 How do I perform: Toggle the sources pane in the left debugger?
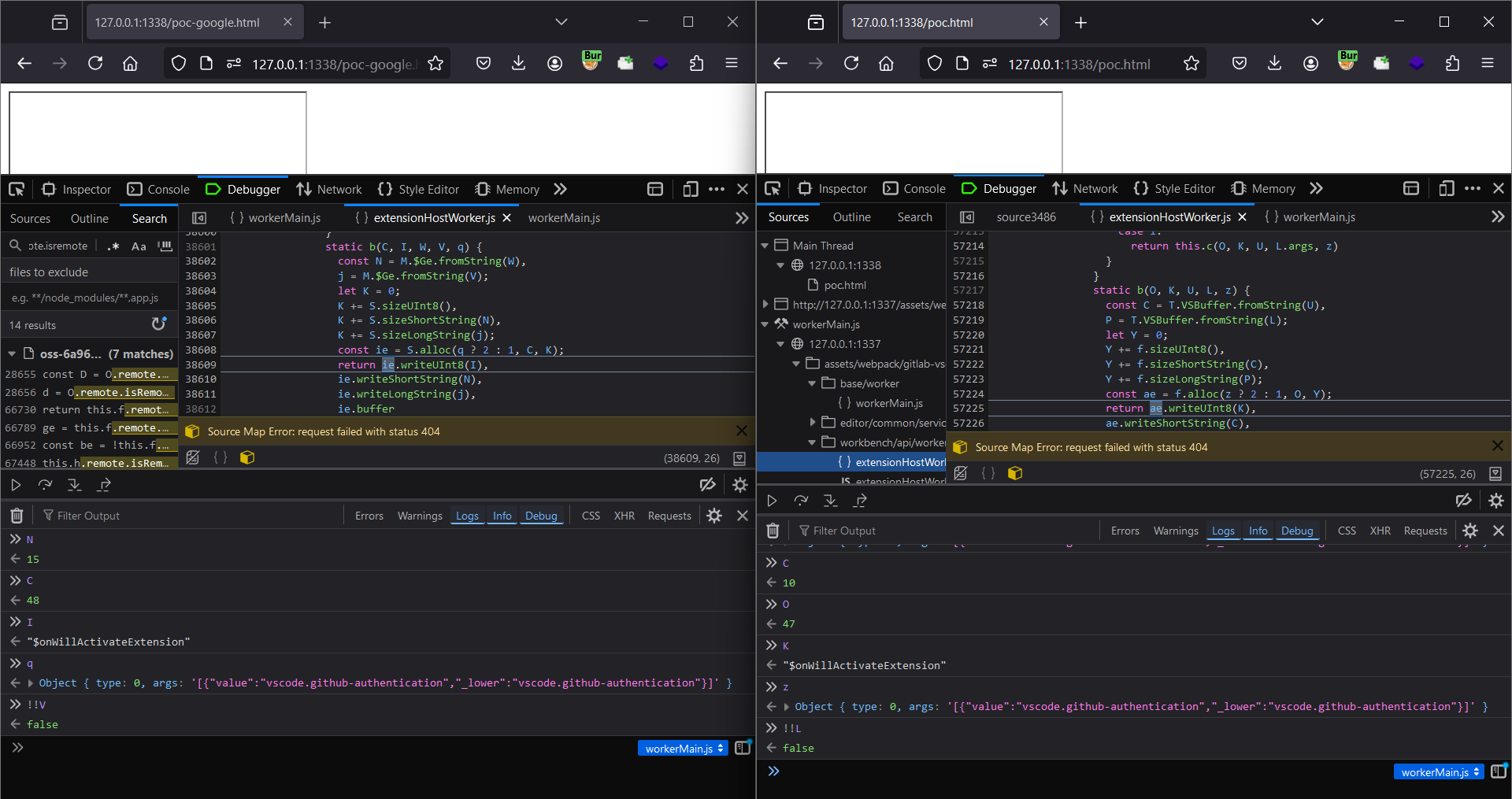click(x=199, y=218)
